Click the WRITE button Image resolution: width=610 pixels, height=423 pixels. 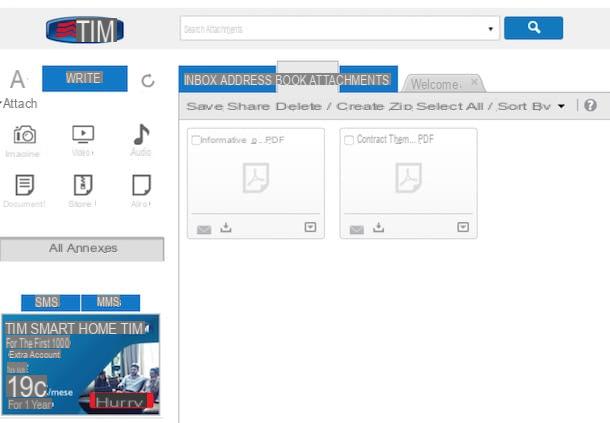(x=85, y=79)
